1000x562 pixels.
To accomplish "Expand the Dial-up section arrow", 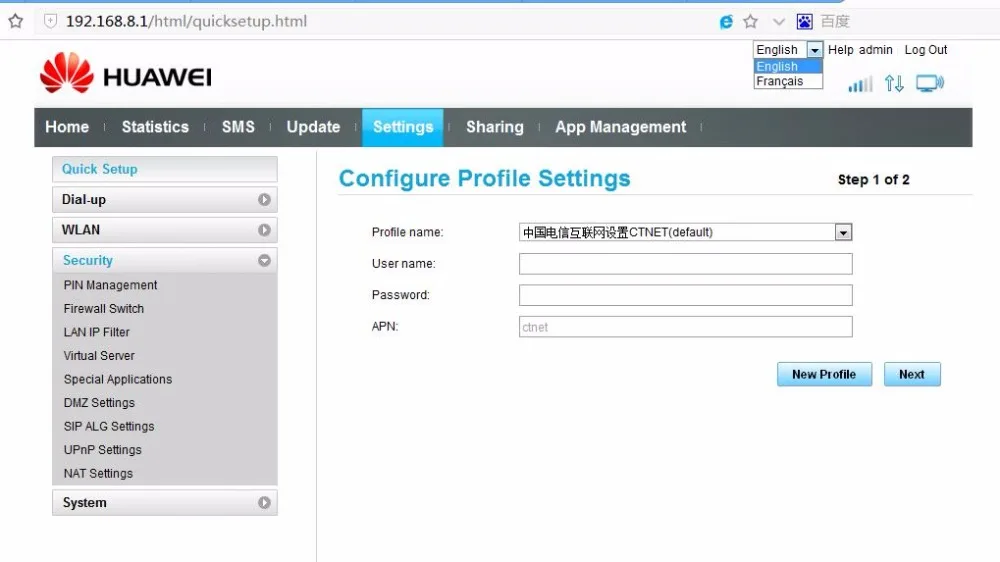I will tap(264, 200).
